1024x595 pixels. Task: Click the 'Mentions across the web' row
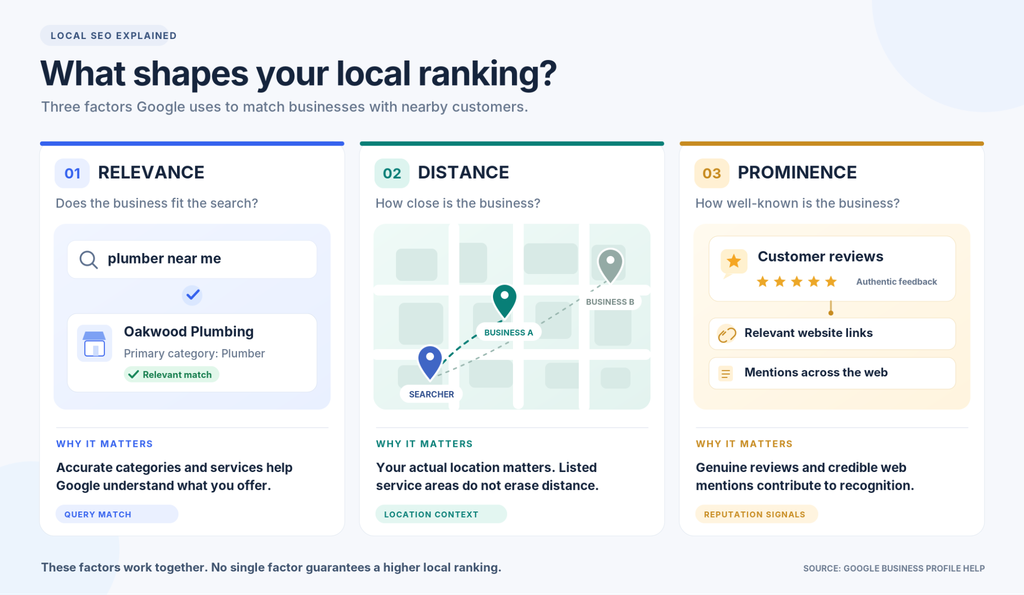(x=832, y=373)
